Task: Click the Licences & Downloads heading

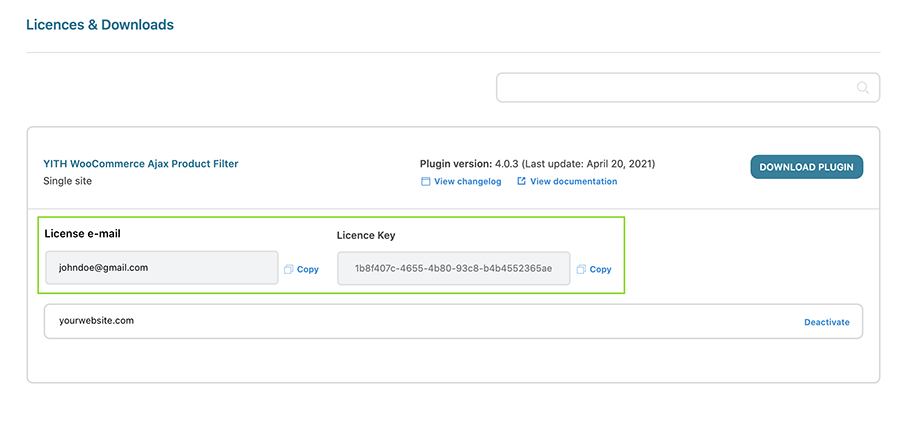Action: 100,24
